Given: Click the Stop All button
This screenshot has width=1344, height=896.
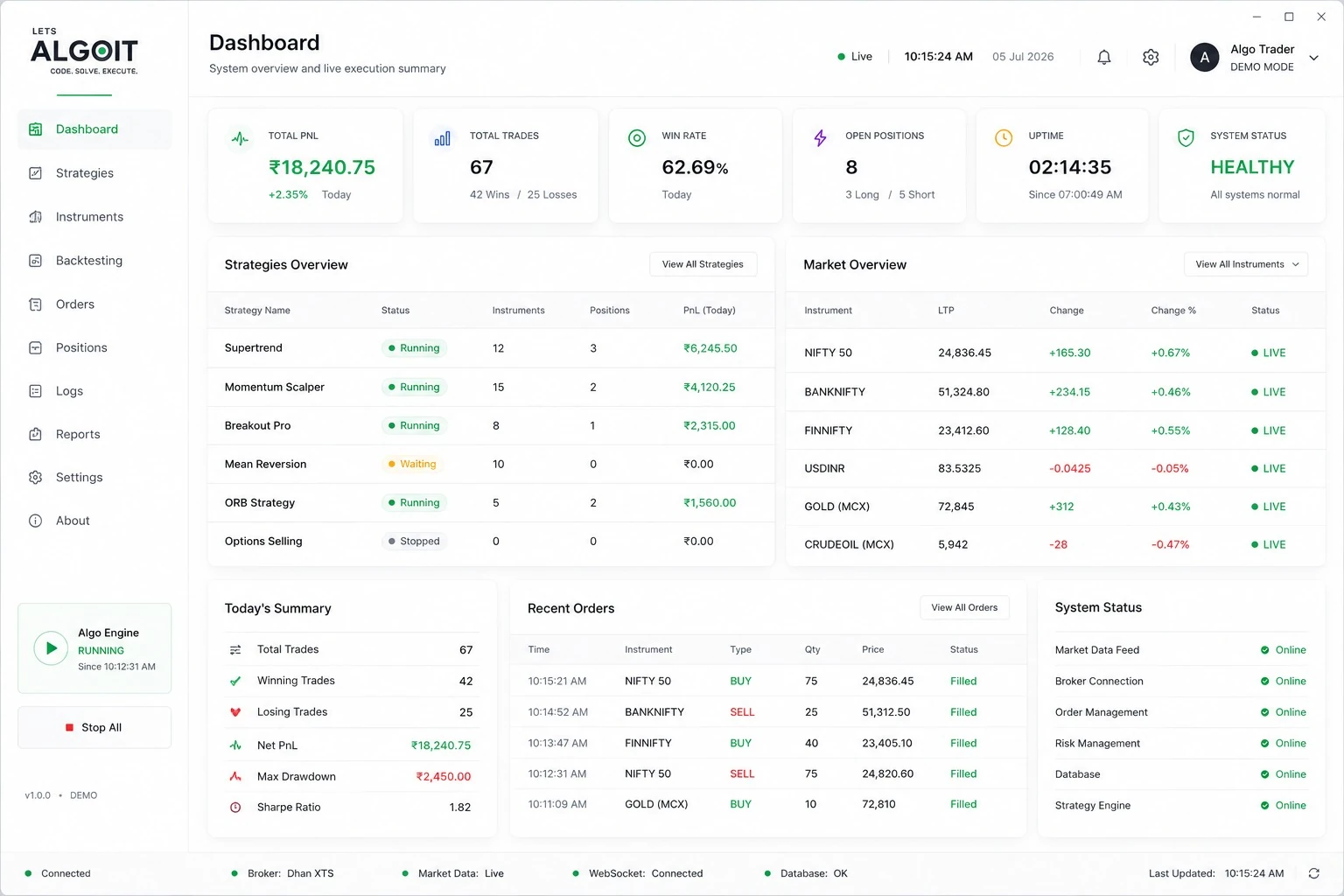Looking at the screenshot, I should (94, 727).
